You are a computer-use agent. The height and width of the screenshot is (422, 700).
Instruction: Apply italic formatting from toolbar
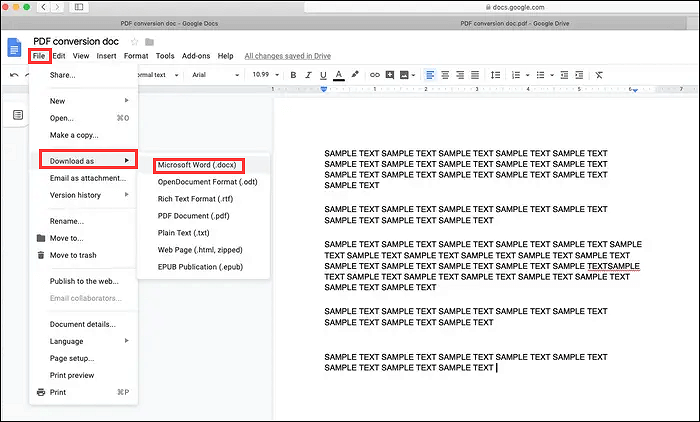click(x=308, y=74)
